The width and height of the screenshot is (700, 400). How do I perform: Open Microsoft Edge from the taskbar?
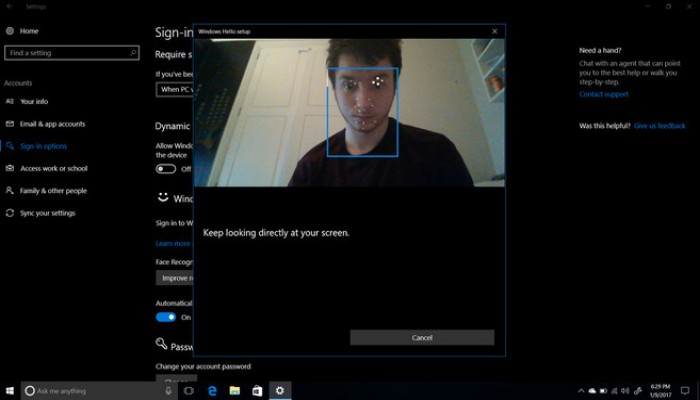pos(212,391)
